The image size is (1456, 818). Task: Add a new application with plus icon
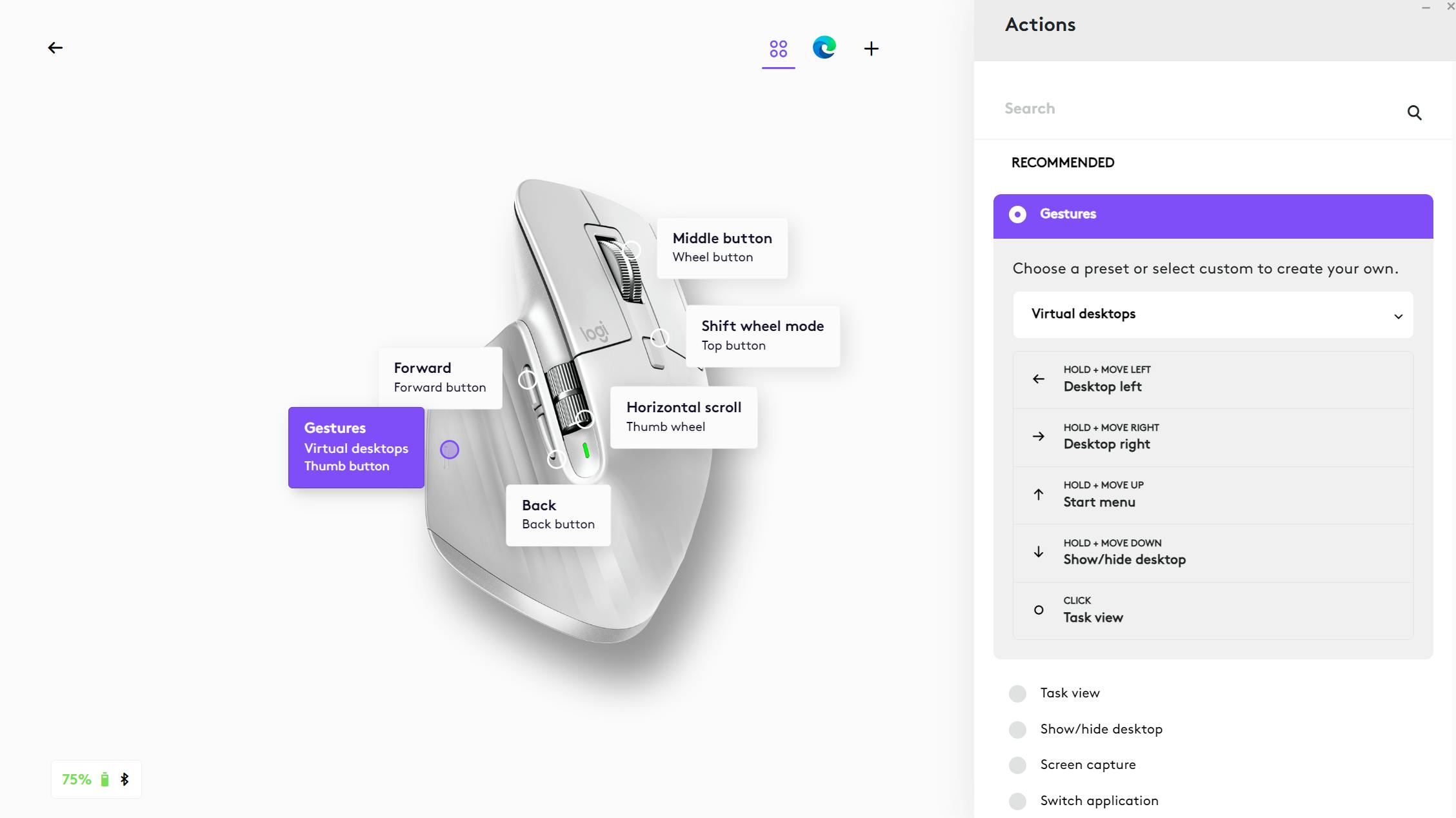click(x=871, y=48)
